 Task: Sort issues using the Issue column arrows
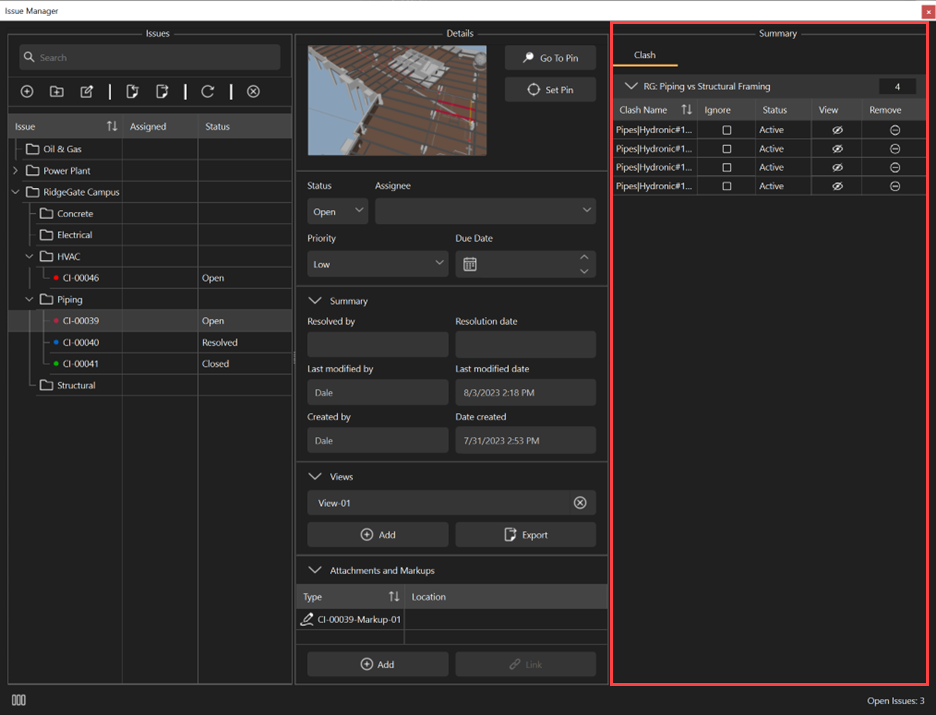coord(112,127)
